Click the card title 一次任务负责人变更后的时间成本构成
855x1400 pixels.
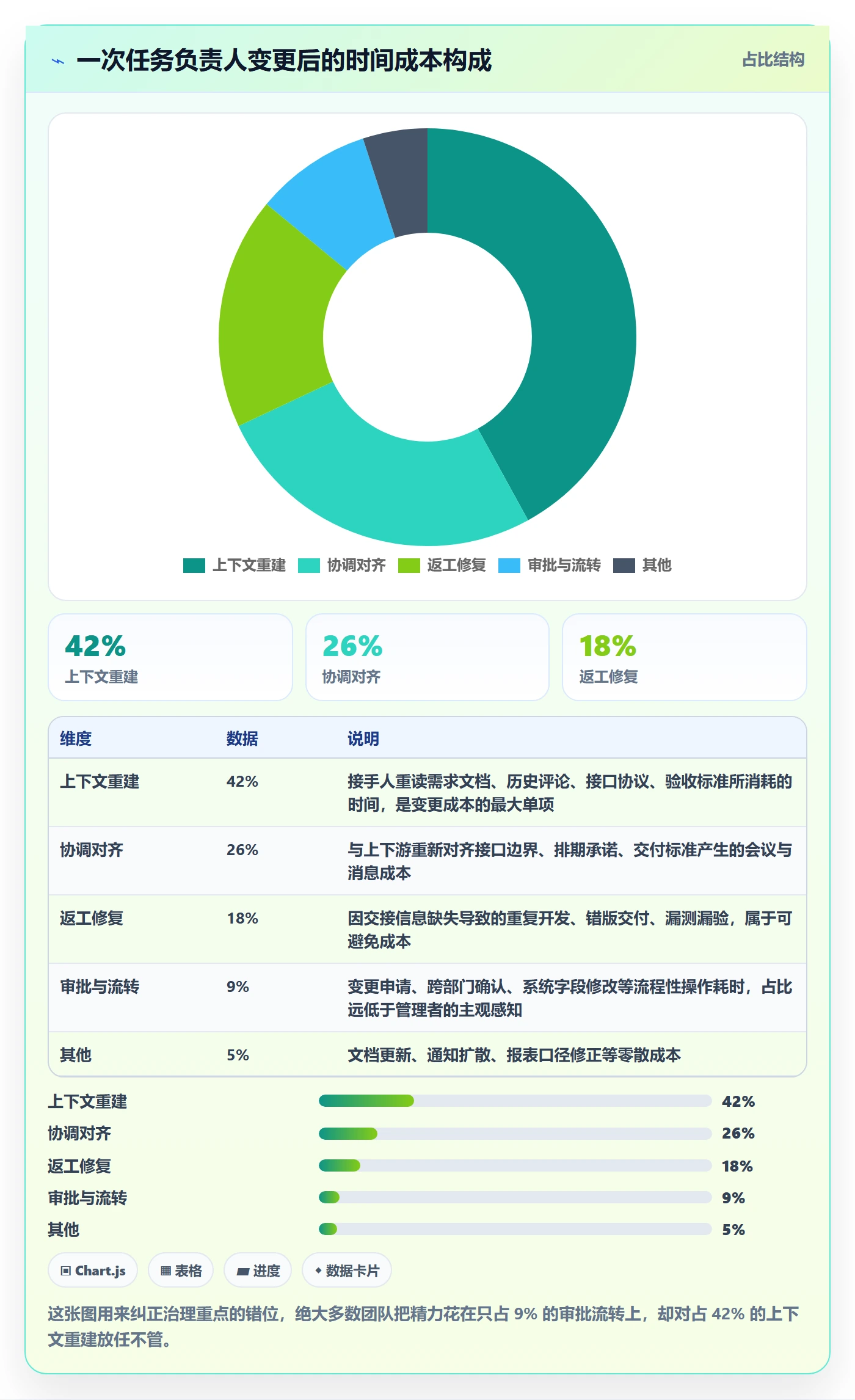click(284, 61)
